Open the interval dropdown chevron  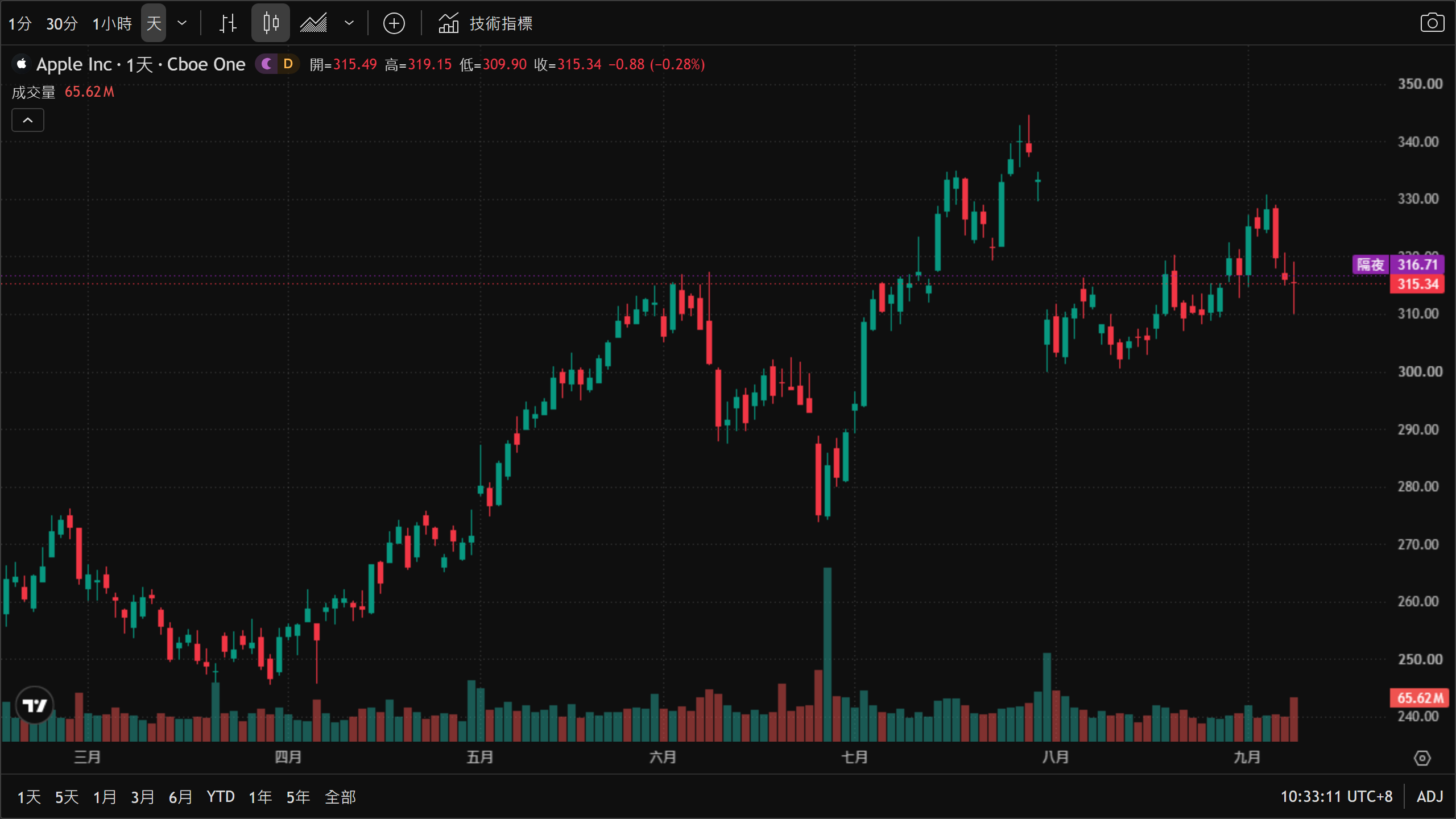click(182, 23)
